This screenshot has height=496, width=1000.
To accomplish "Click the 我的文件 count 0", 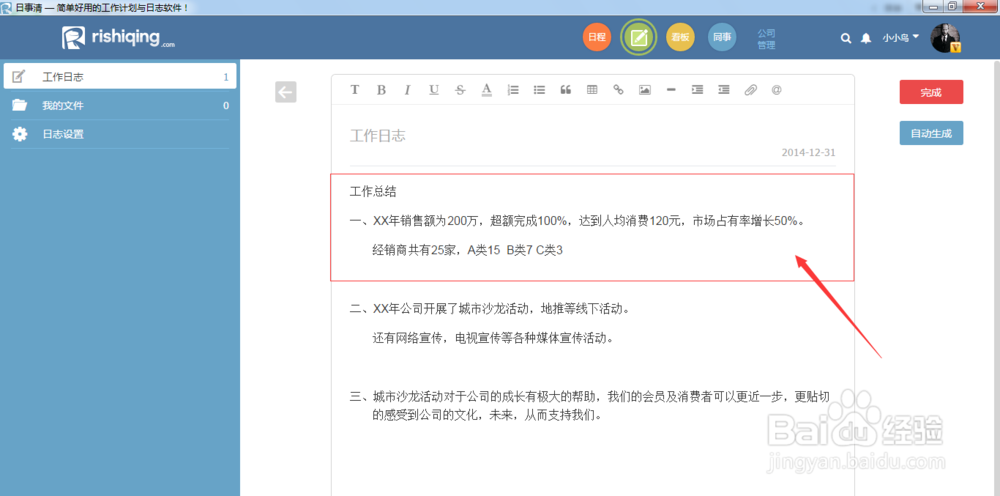I will coord(226,106).
